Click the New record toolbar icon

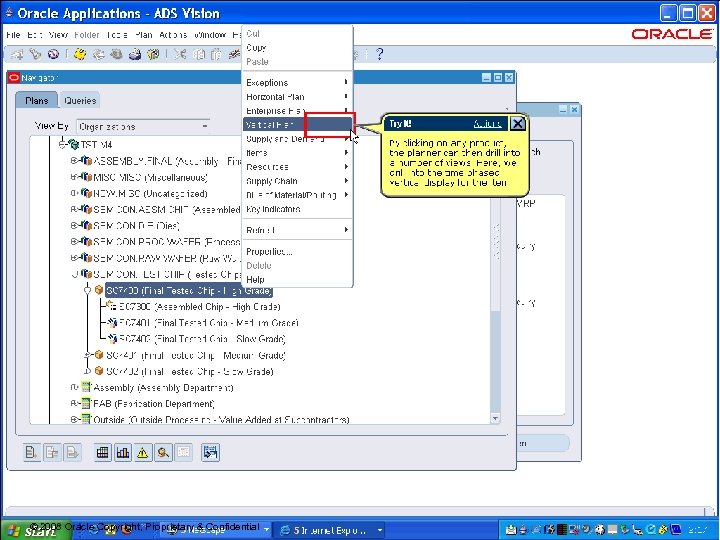[17, 54]
